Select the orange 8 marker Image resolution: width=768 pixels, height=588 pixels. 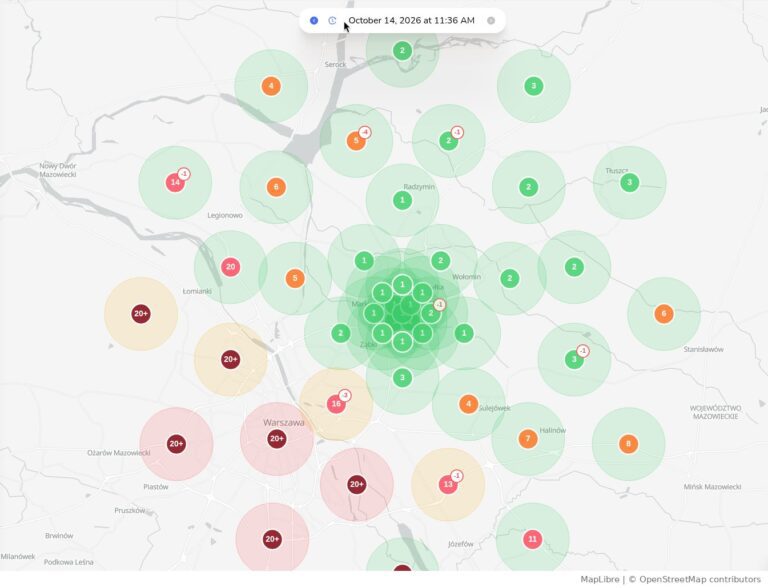coord(628,444)
